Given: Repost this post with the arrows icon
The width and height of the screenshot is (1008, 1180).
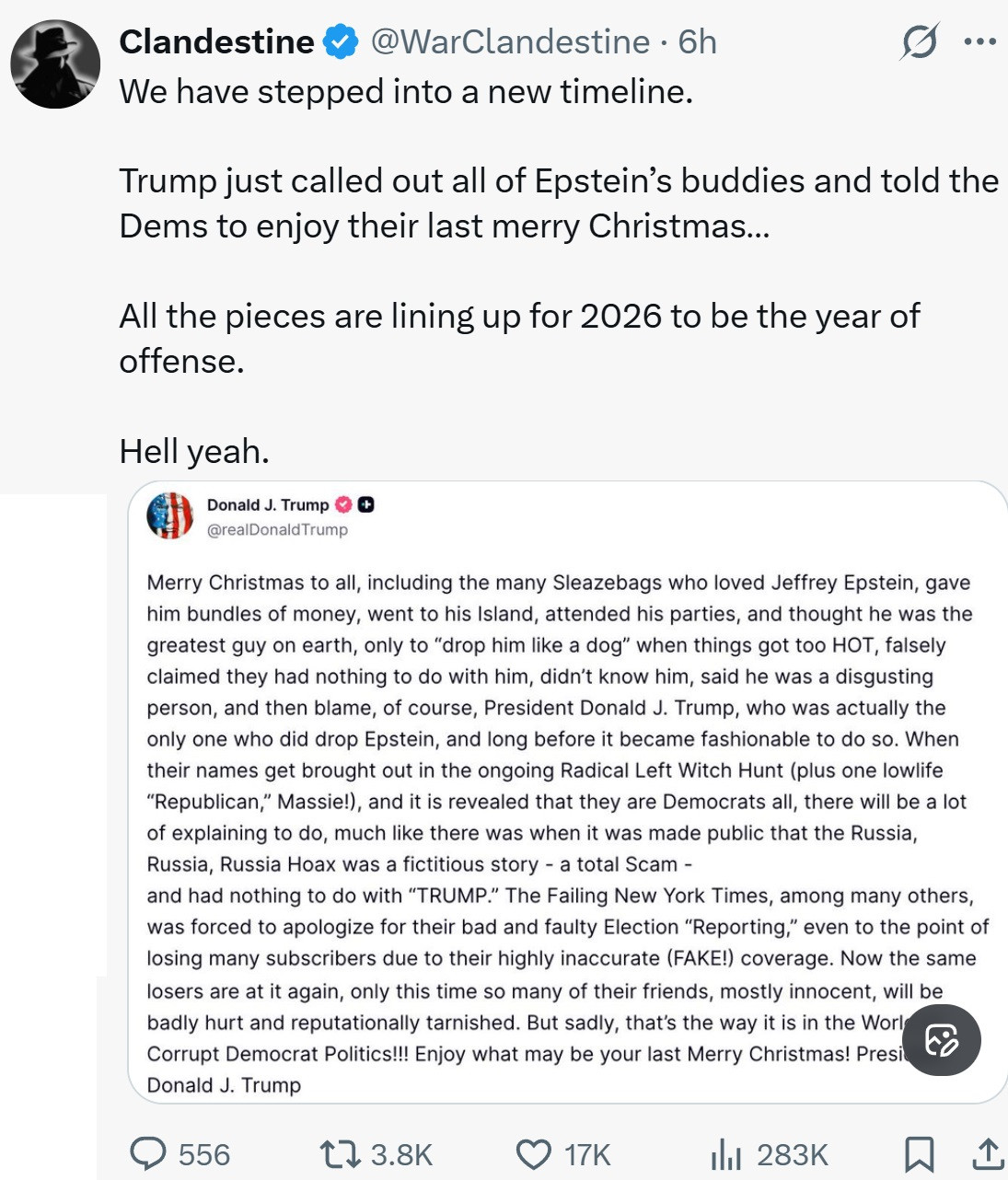Looking at the screenshot, I should coord(337,1153).
